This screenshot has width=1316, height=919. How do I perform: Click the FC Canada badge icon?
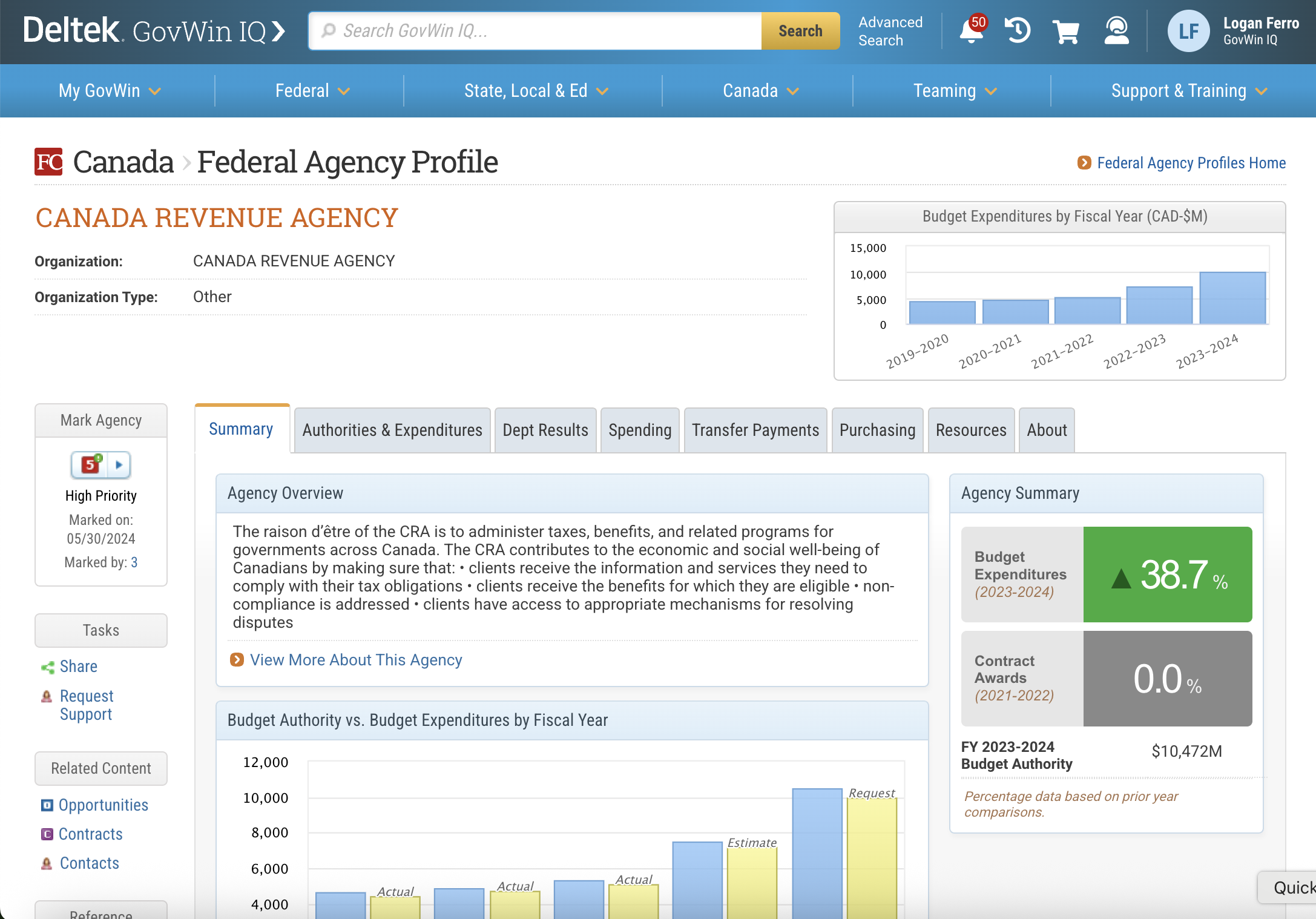pos(48,162)
